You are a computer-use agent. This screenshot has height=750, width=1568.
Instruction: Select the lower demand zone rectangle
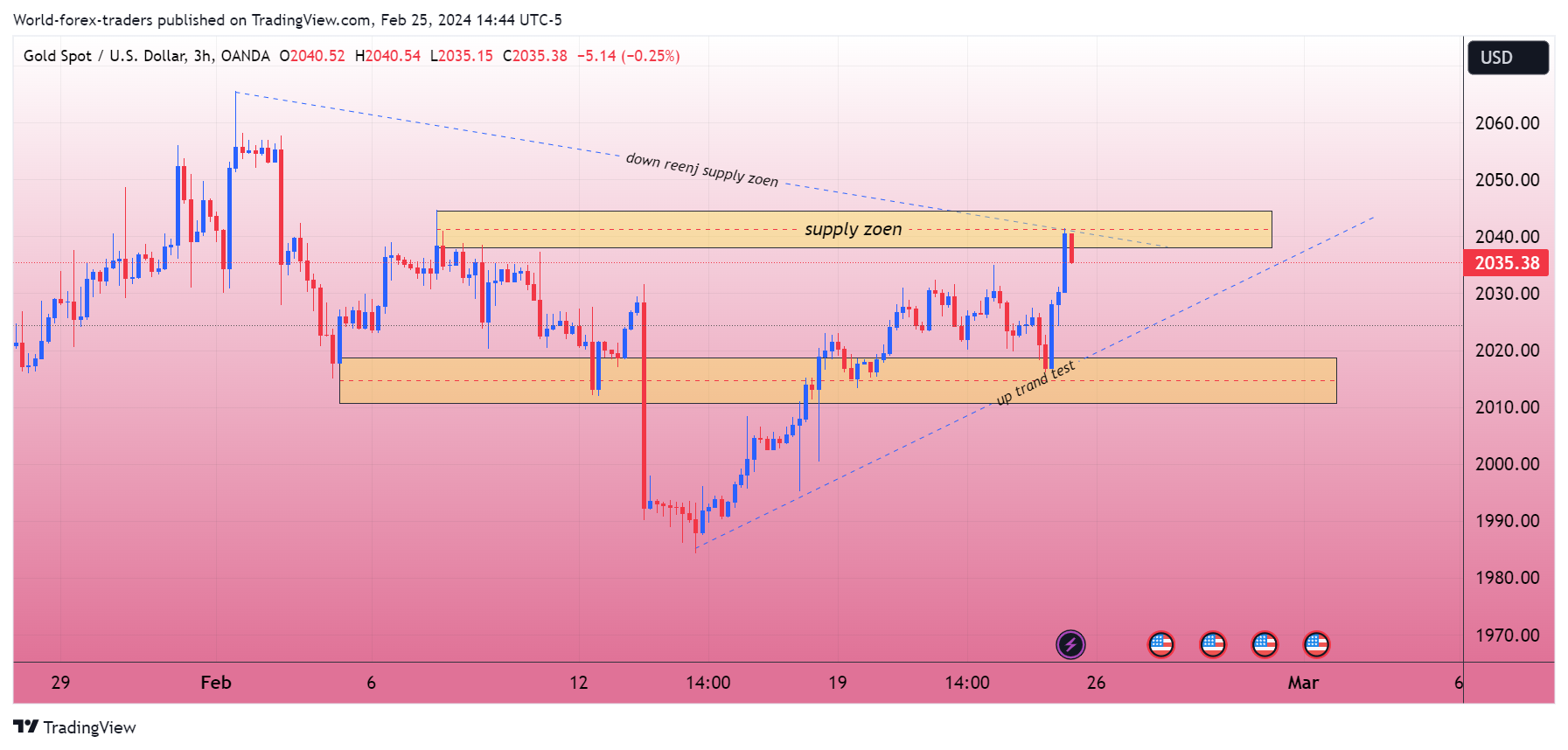pyautogui.click(x=838, y=380)
